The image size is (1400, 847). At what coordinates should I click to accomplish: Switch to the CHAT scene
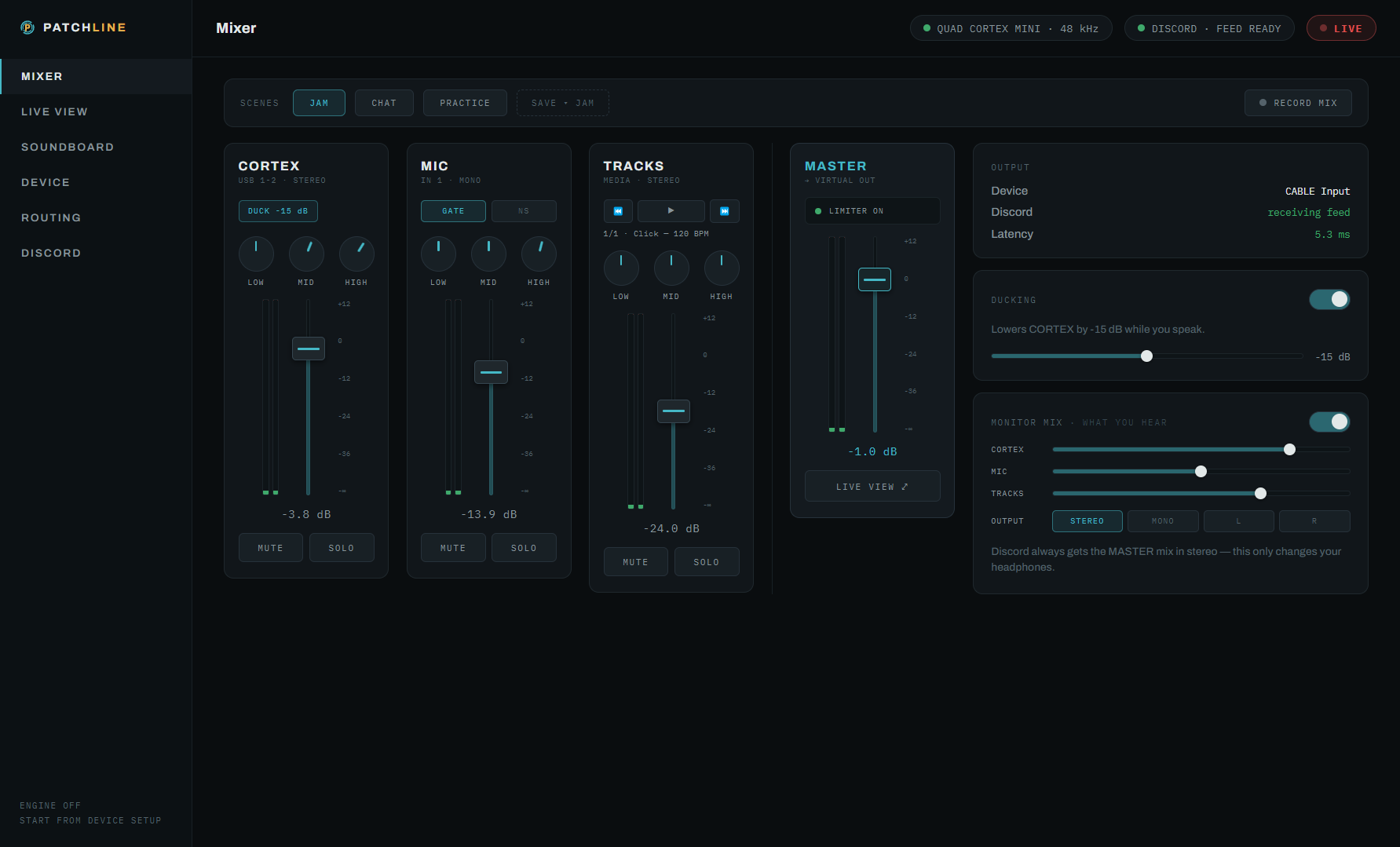pyautogui.click(x=384, y=103)
